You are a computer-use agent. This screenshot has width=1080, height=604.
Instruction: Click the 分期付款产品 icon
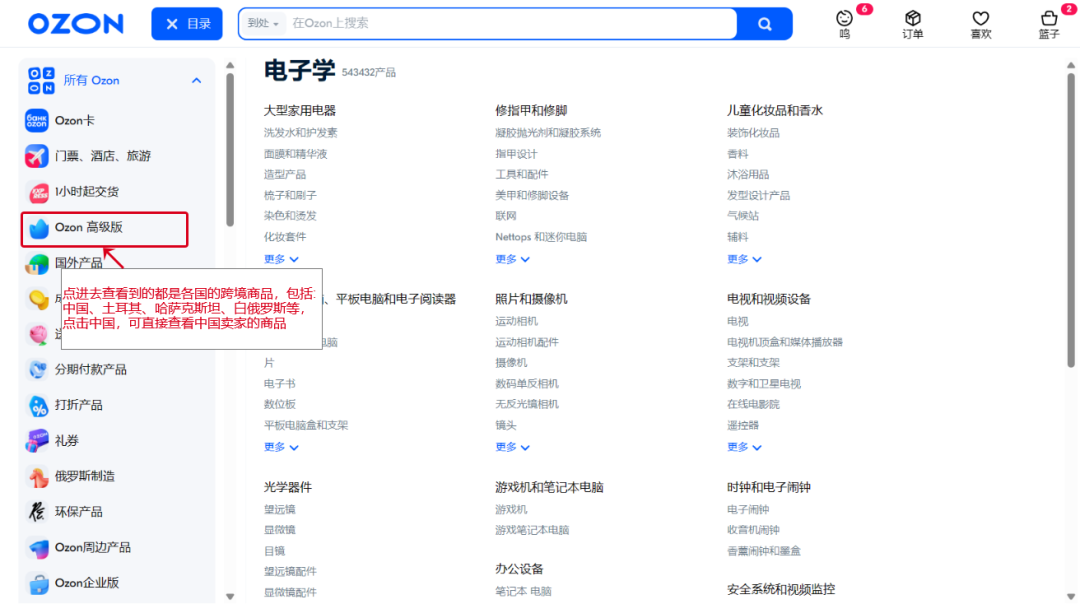(x=37, y=370)
